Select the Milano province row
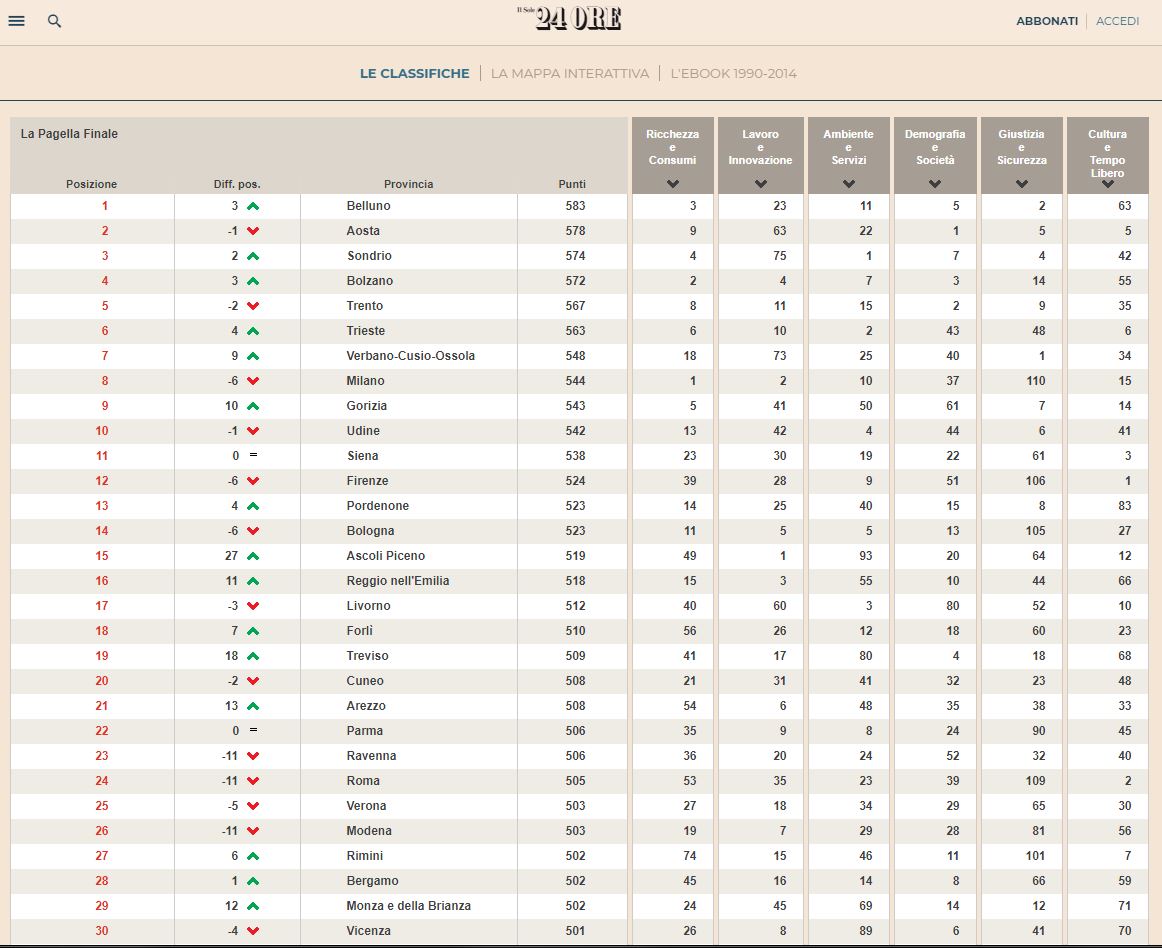Image resolution: width=1162 pixels, height=948 pixels. click(x=579, y=381)
